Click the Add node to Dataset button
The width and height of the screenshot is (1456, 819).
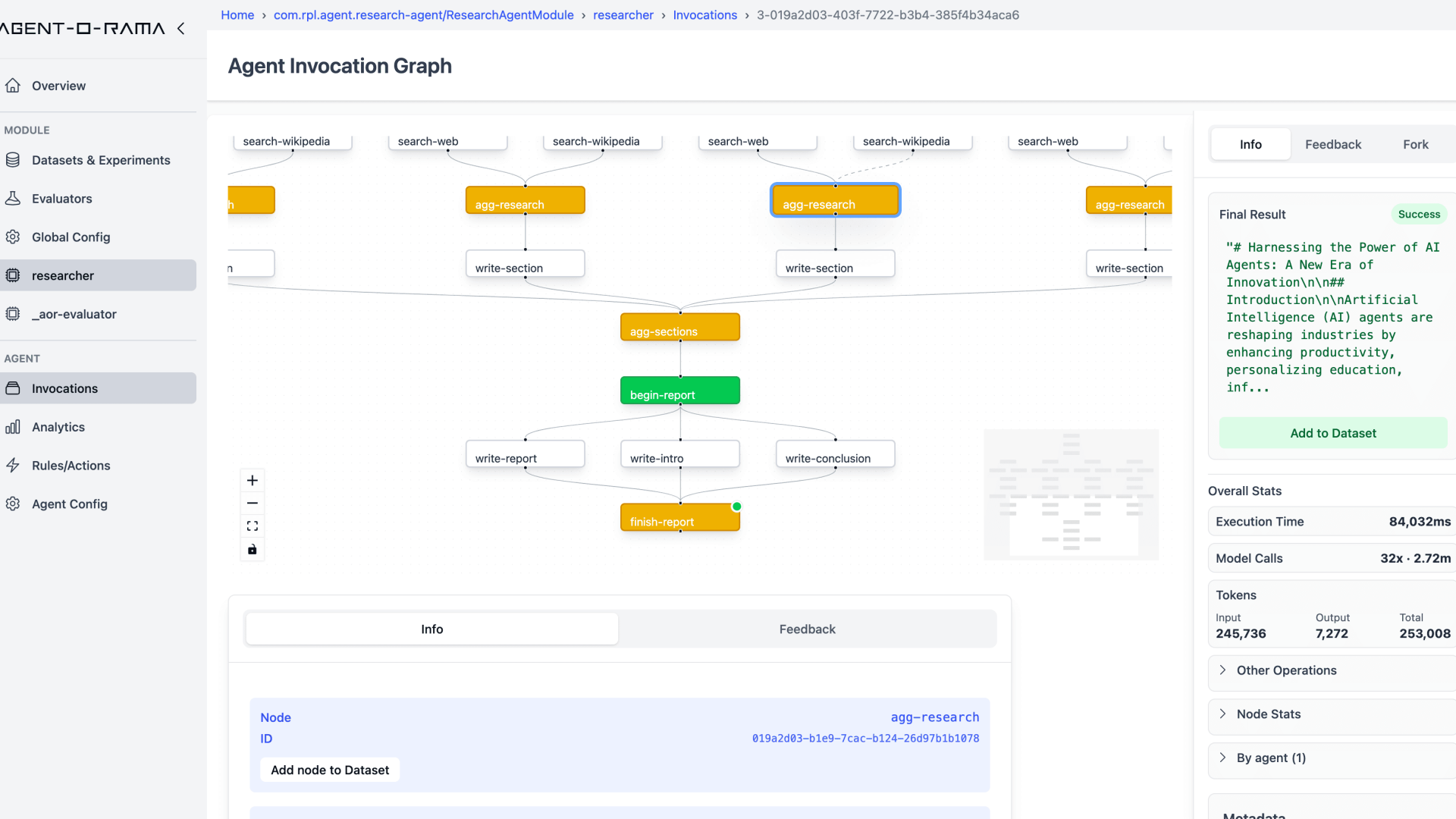[330, 770]
